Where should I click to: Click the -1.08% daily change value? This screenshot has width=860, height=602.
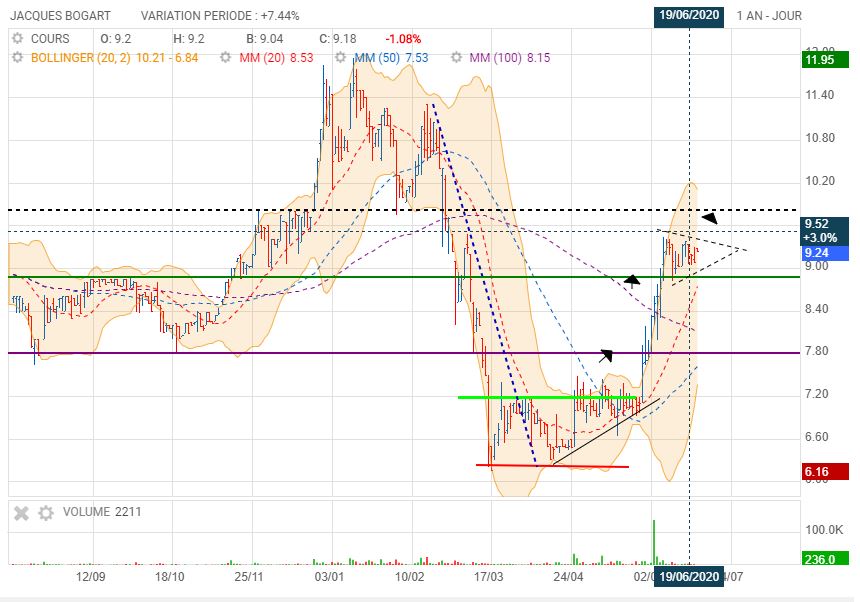(x=403, y=39)
